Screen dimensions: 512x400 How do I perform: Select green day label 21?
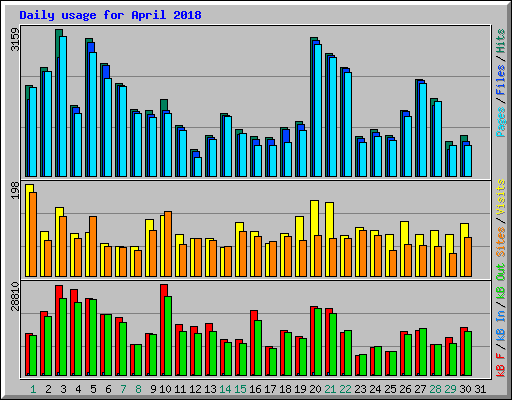[330, 389]
